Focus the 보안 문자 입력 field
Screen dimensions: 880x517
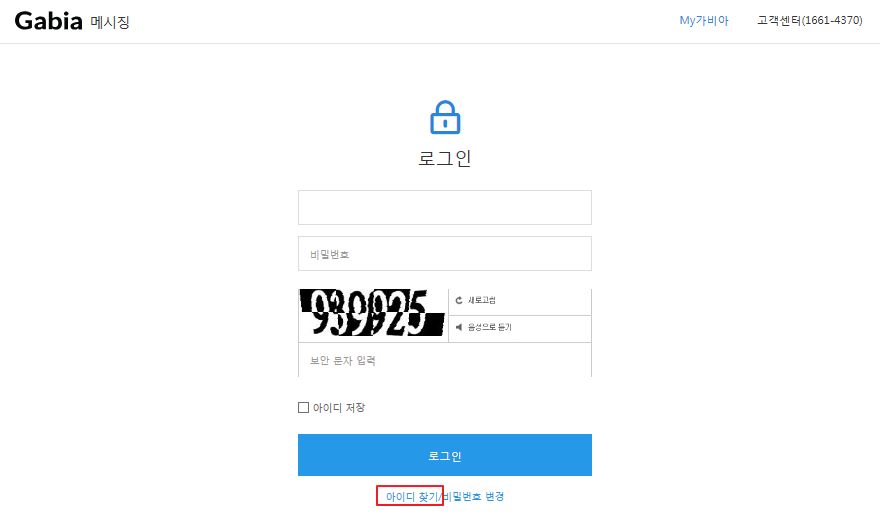[x=444, y=360]
